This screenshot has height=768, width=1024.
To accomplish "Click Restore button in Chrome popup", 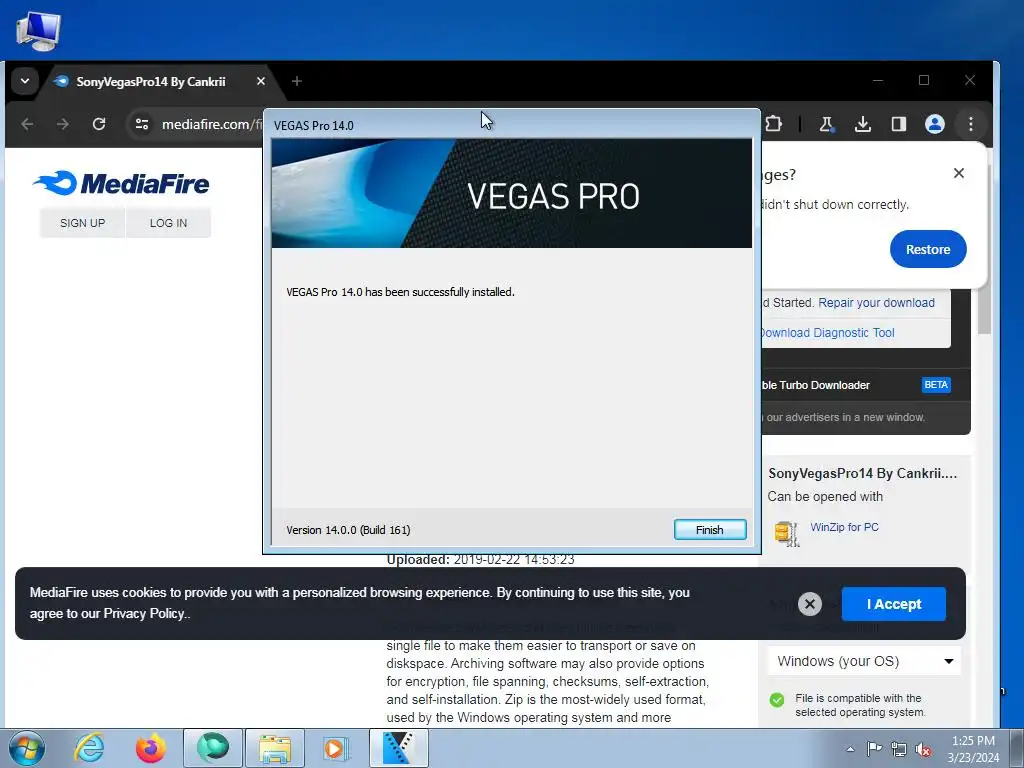I will (928, 249).
